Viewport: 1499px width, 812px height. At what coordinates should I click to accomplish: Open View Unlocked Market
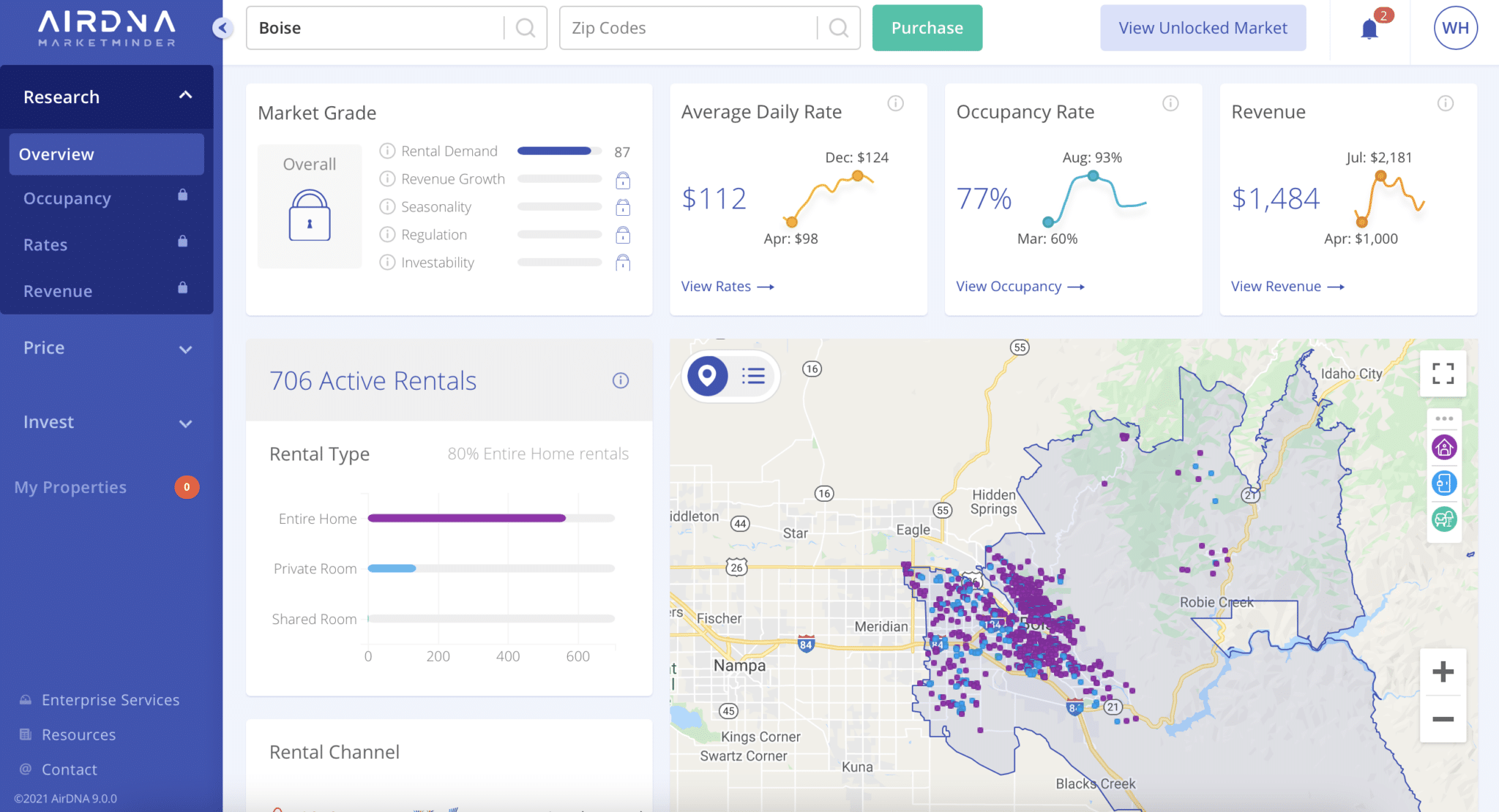(x=1202, y=28)
